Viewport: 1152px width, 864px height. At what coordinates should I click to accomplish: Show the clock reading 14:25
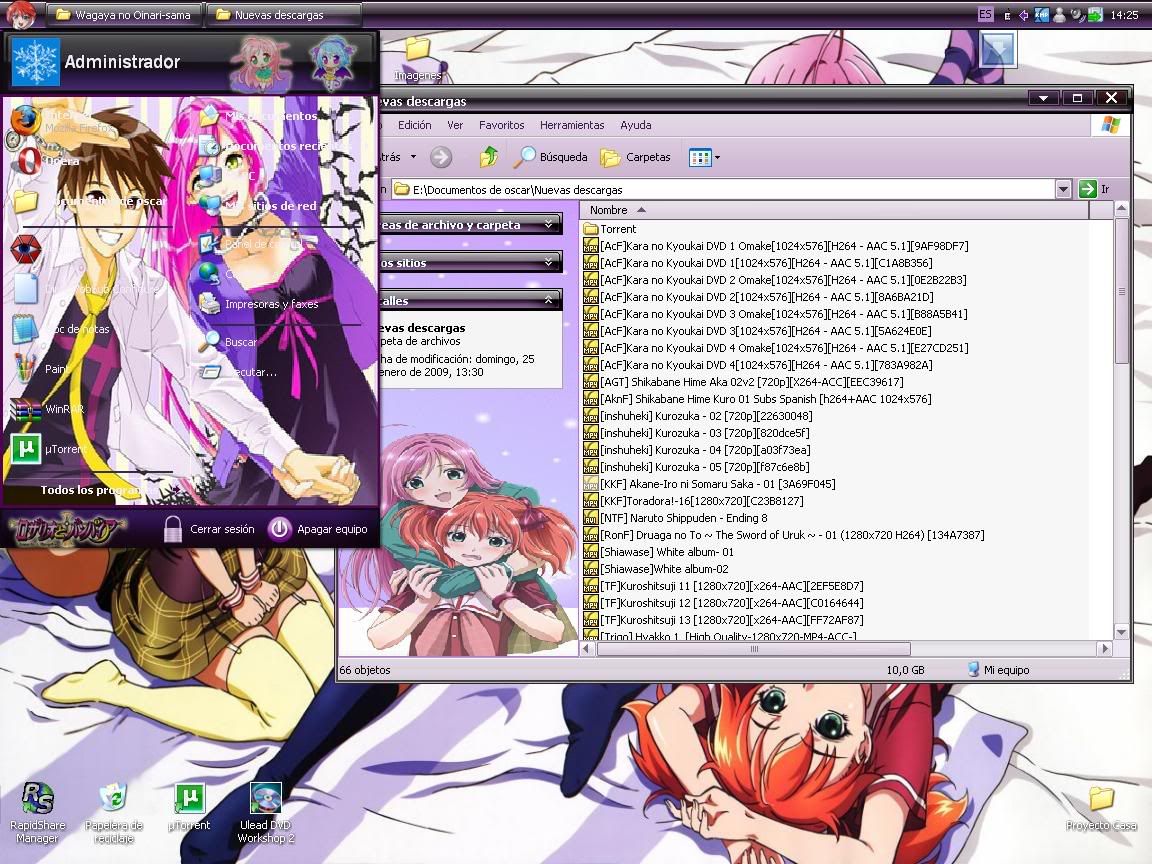pos(1124,15)
